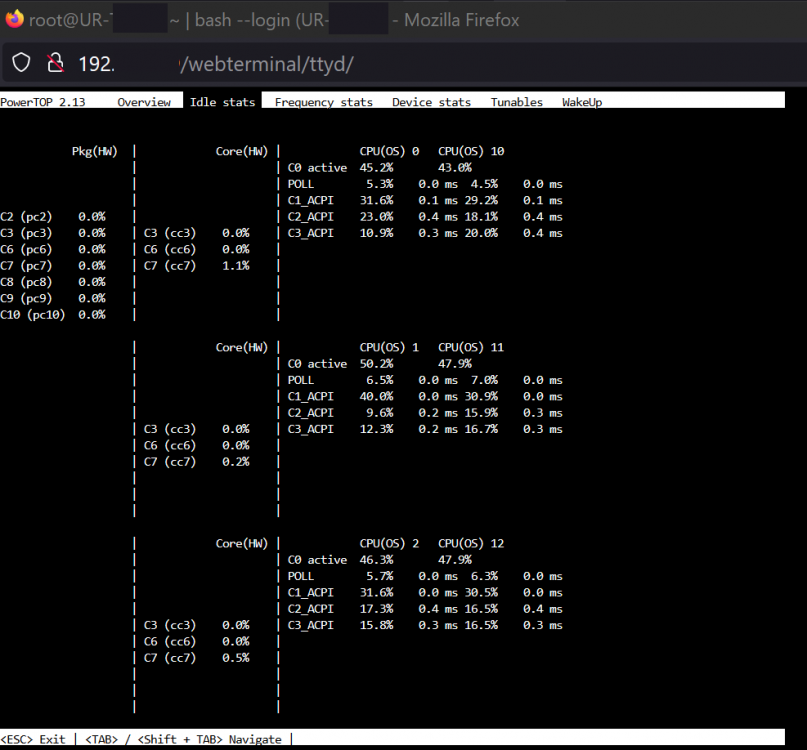Switch to the Overview tab
The width and height of the screenshot is (807, 750).
click(144, 102)
